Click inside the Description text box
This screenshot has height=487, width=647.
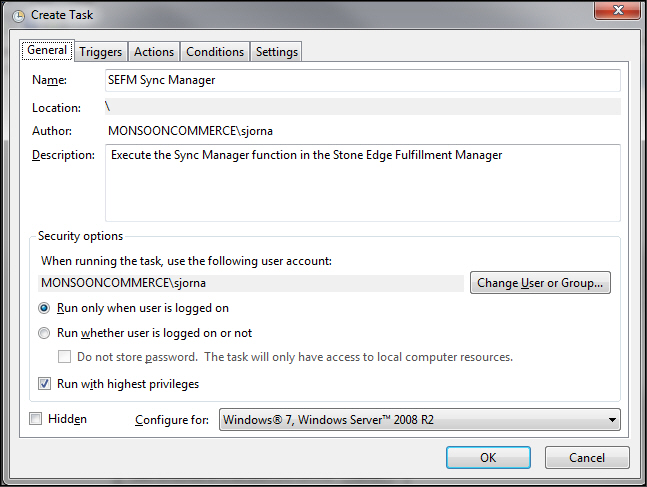tap(363, 183)
